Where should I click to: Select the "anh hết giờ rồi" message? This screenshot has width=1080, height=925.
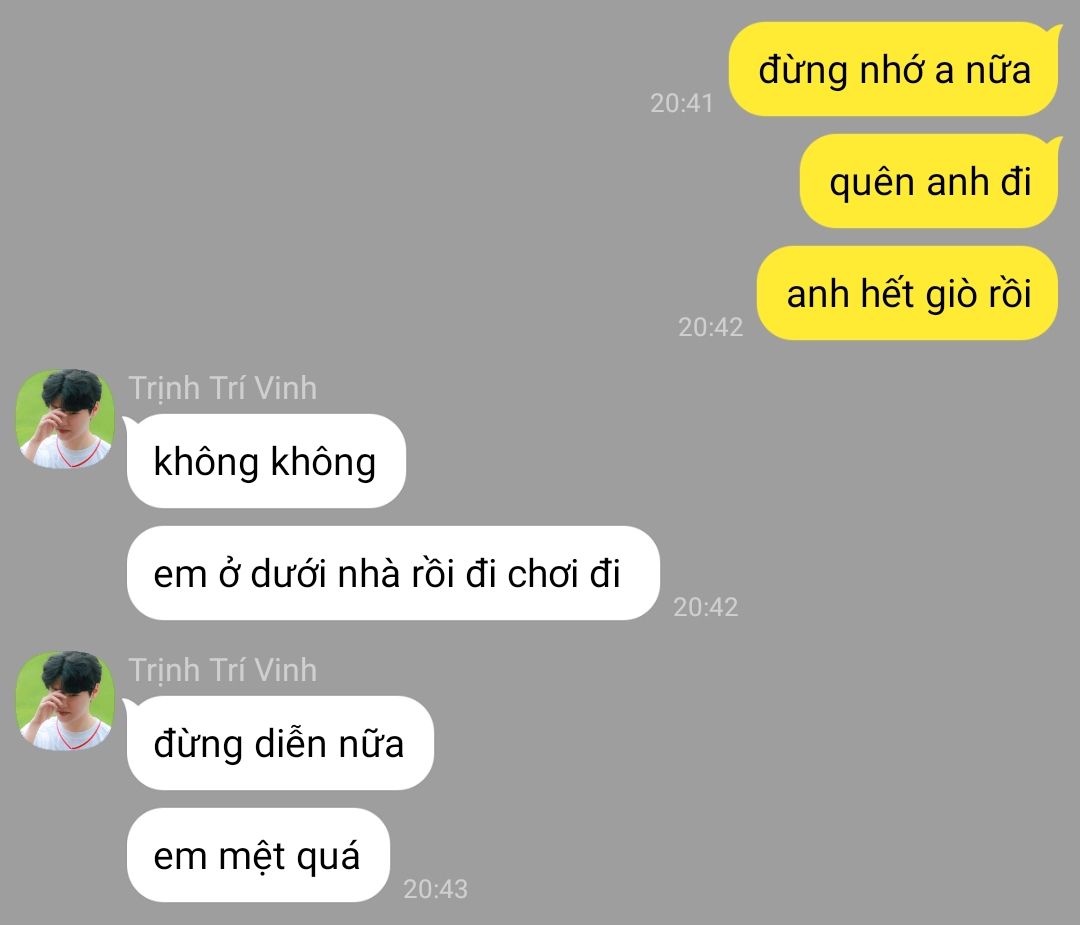point(908,293)
